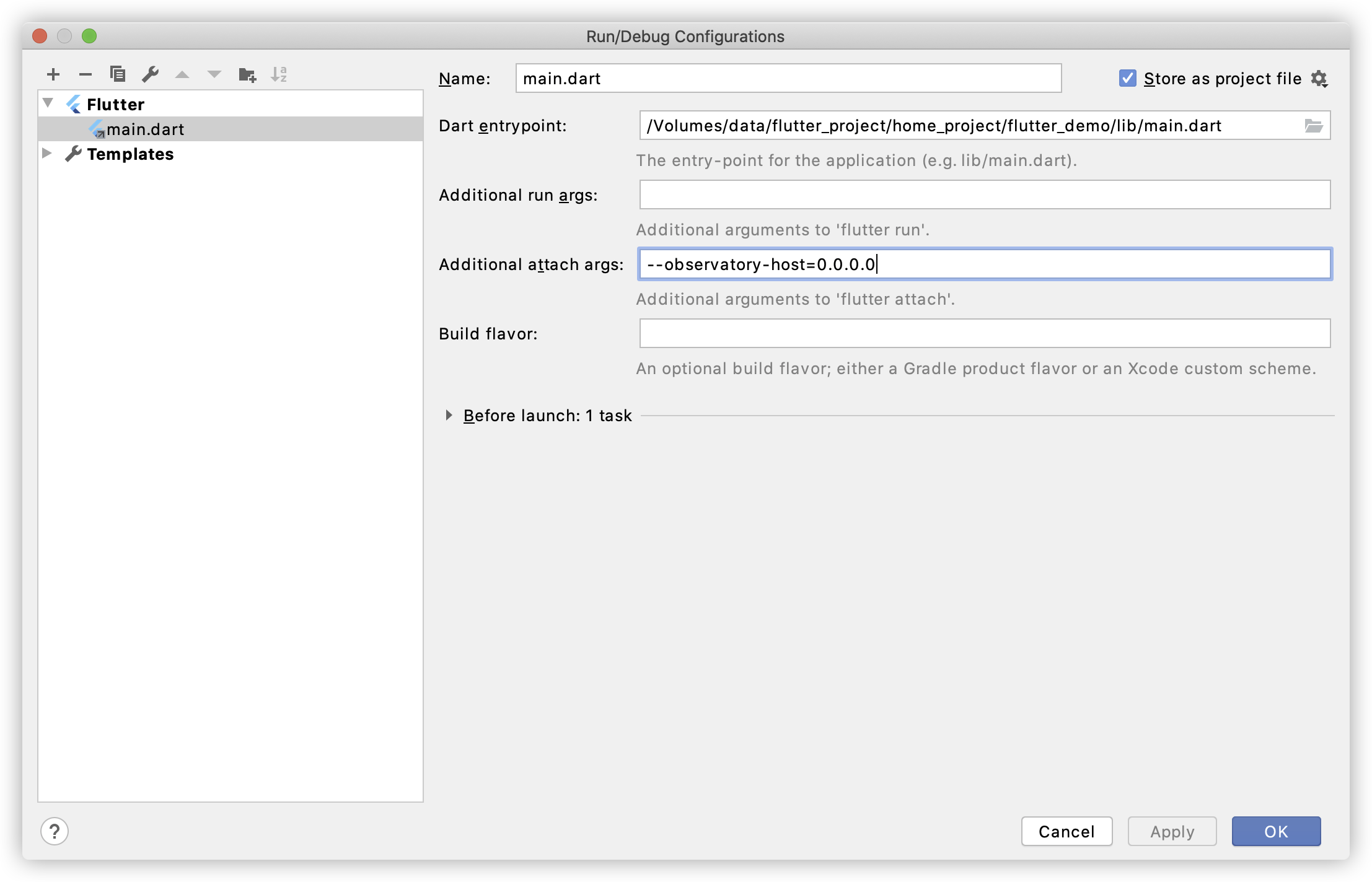1372x882 pixels.
Task: Cancel the Run/Debug Configurations dialog
Action: [1066, 831]
